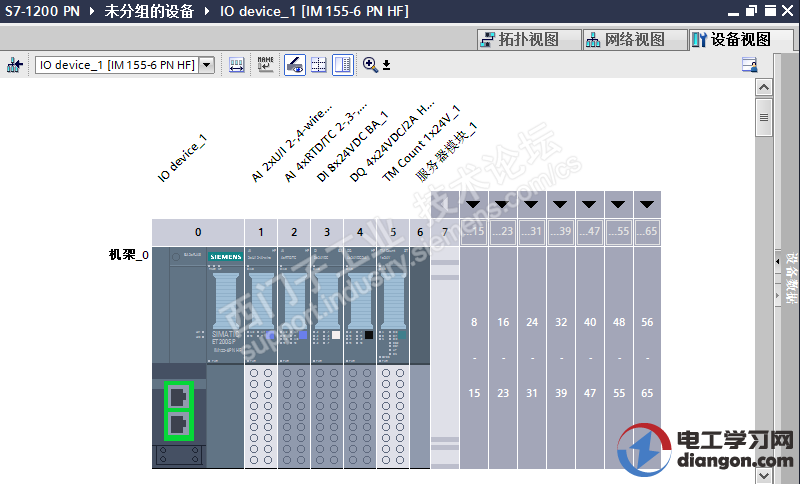Expand slots 8-15 with the arrow
Image resolution: width=800 pixels, height=484 pixels.
pos(473,205)
